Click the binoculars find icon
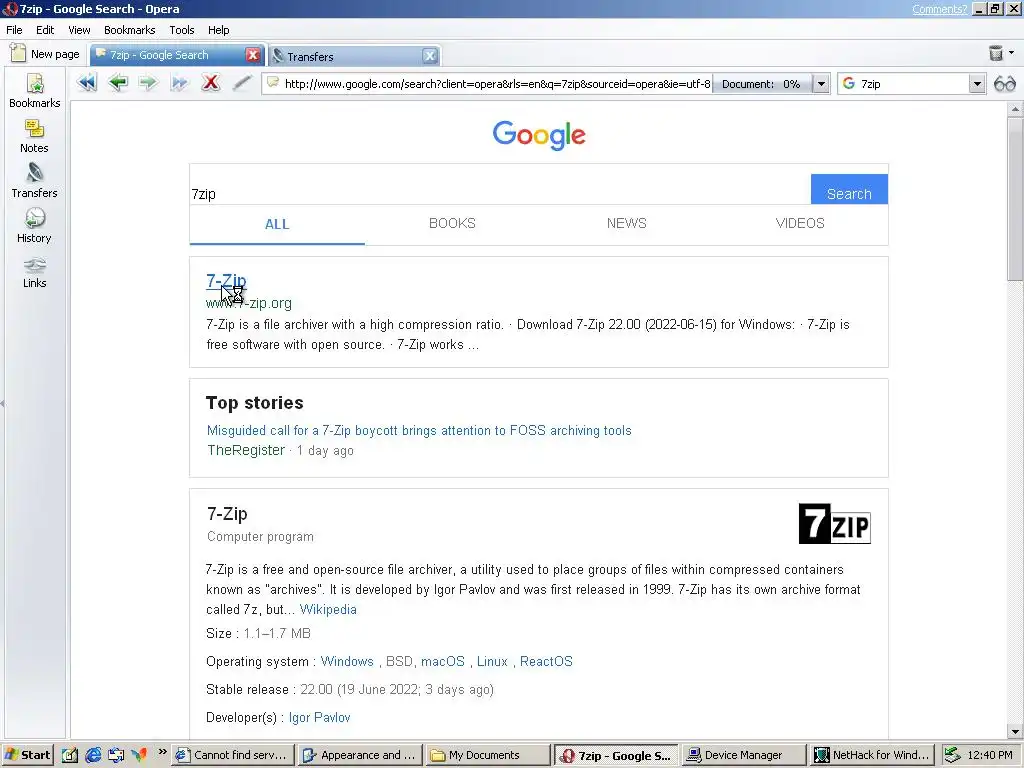Screen dimensions: 1024x768 (x=1004, y=84)
